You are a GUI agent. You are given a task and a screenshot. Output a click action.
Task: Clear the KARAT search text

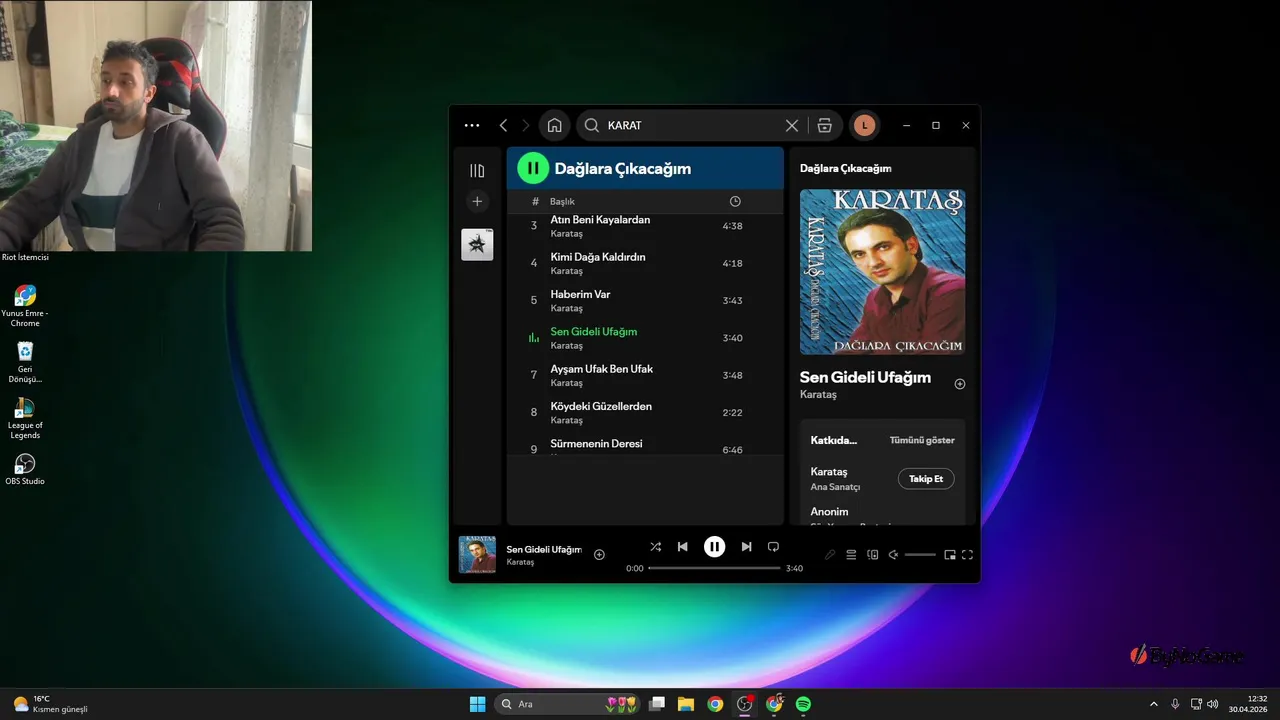(x=791, y=125)
